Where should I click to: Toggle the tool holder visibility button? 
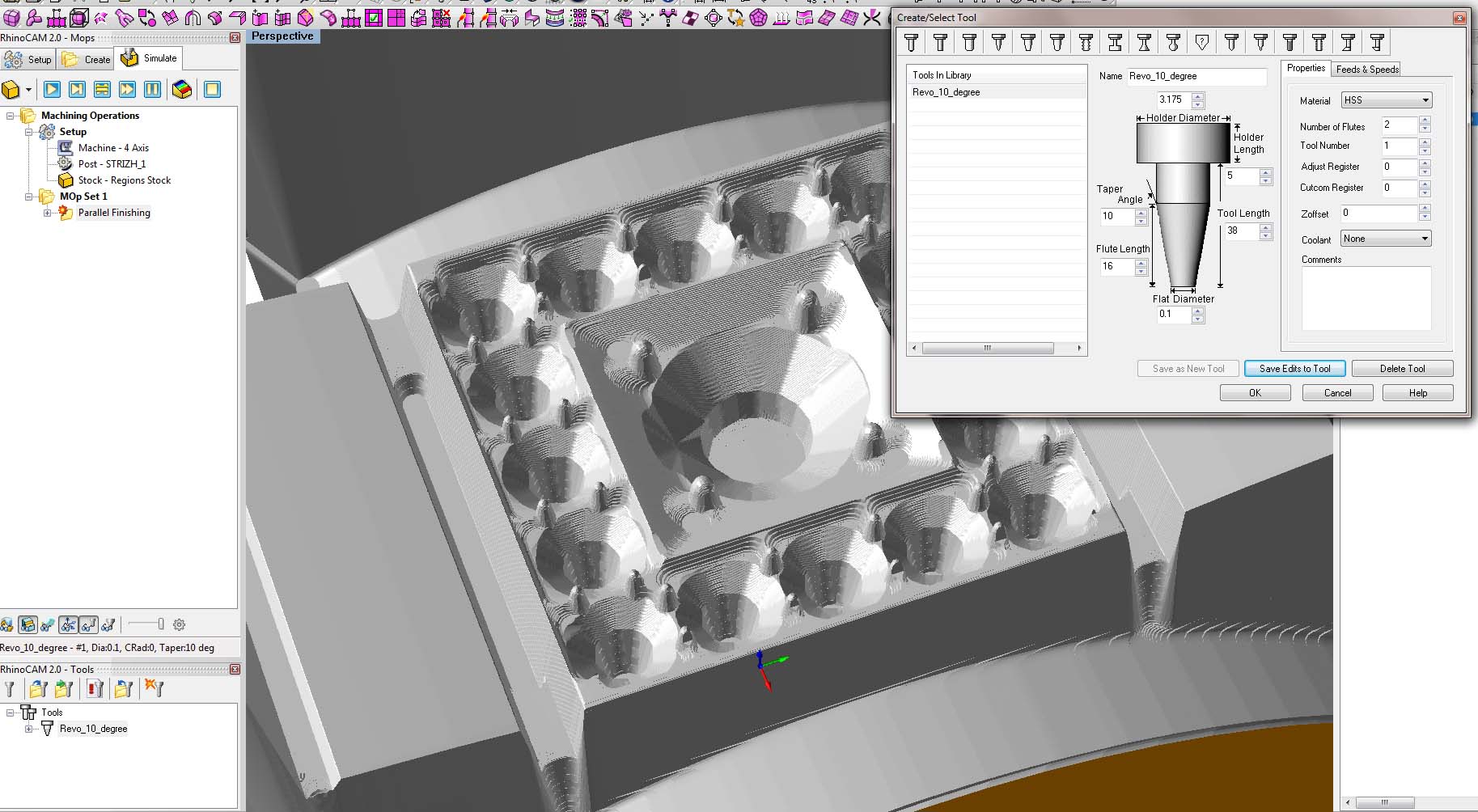click(x=108, y=624)
